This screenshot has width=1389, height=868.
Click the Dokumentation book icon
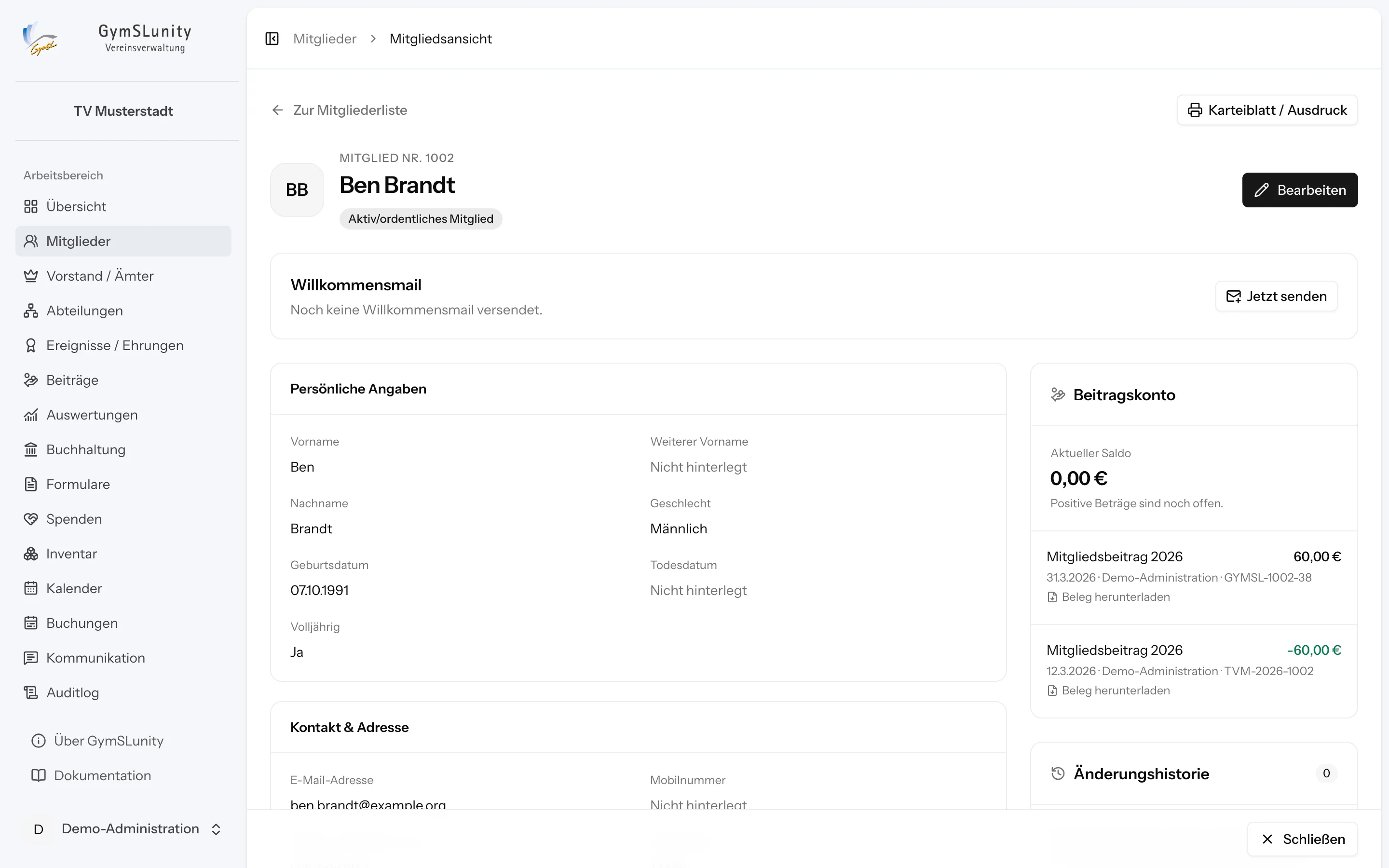[x=39, y=775]
